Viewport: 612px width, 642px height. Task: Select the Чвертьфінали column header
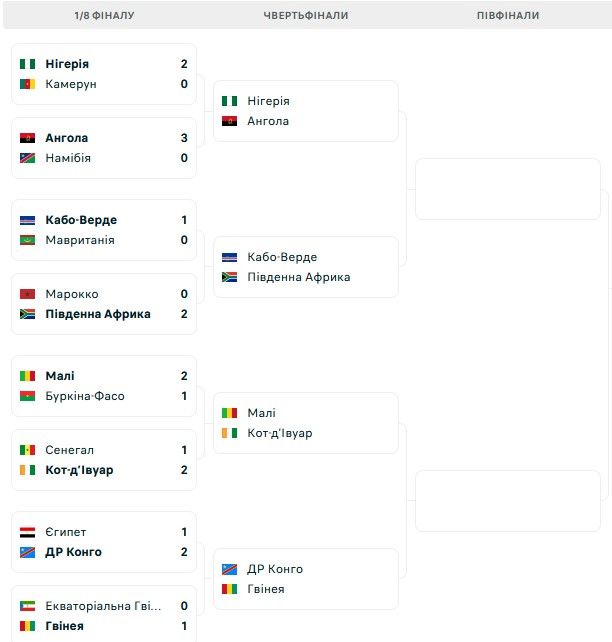point(306,16)
